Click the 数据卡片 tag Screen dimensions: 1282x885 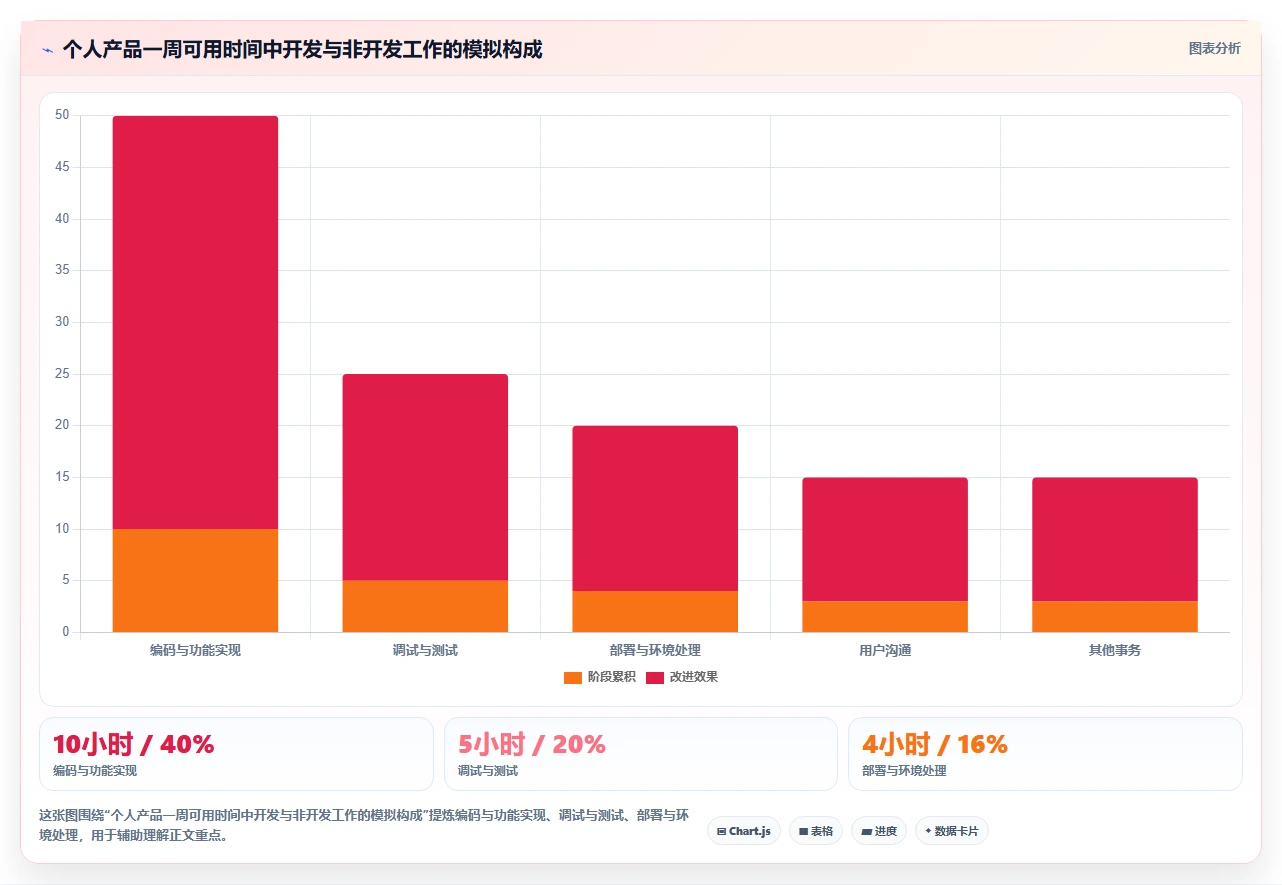(951, 831)
